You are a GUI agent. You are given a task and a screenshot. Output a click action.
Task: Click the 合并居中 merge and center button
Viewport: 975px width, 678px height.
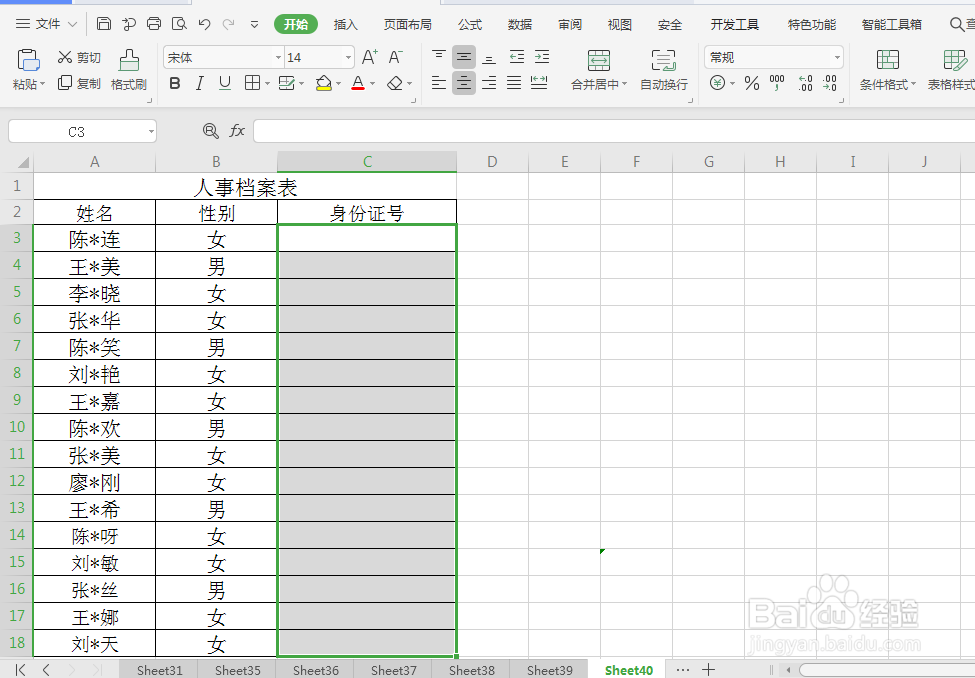(598, 70)
